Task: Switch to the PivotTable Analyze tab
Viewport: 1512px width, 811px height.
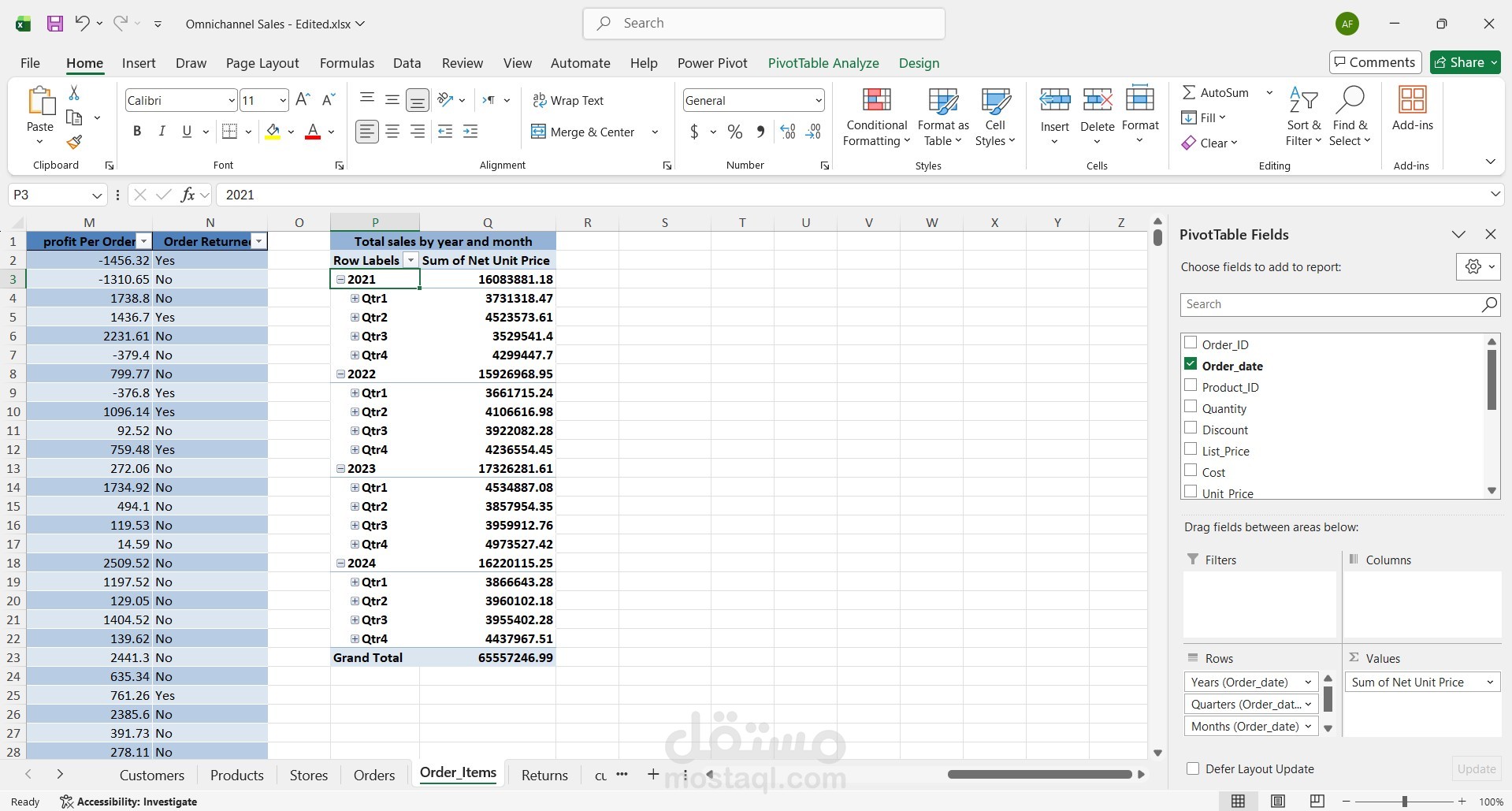Action: 823,63
